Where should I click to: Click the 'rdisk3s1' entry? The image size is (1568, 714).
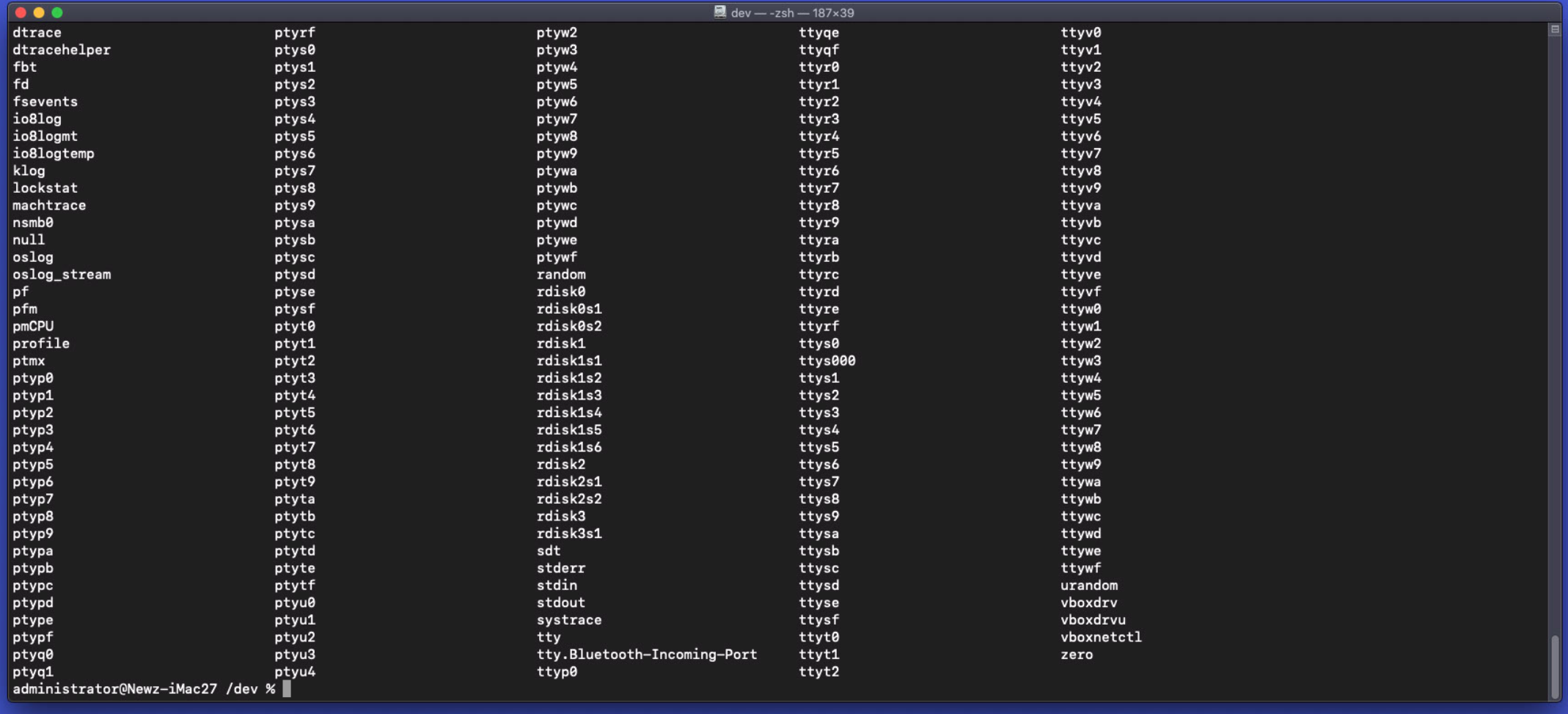[569, 534]
